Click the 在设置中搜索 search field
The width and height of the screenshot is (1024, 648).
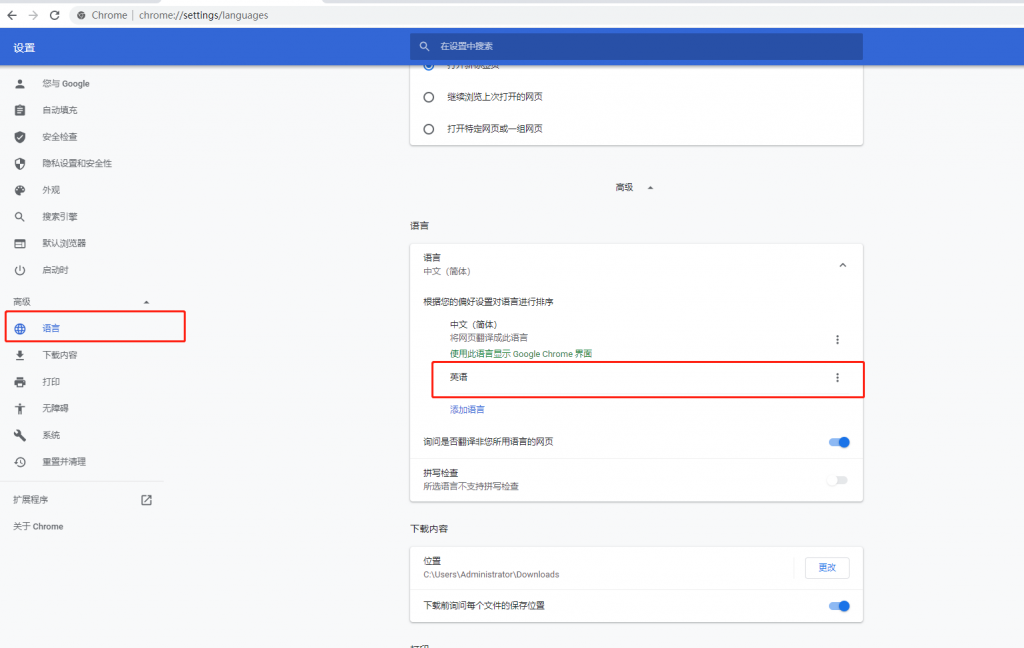click(636, 46)
